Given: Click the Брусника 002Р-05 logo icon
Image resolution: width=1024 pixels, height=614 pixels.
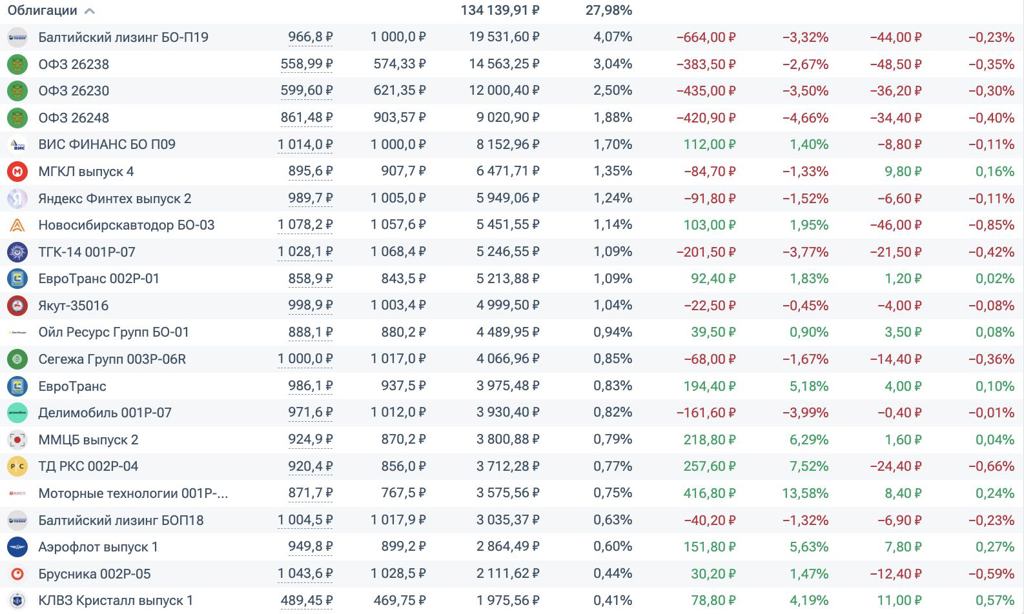Looking at the screenshot, I should point(17,574).
